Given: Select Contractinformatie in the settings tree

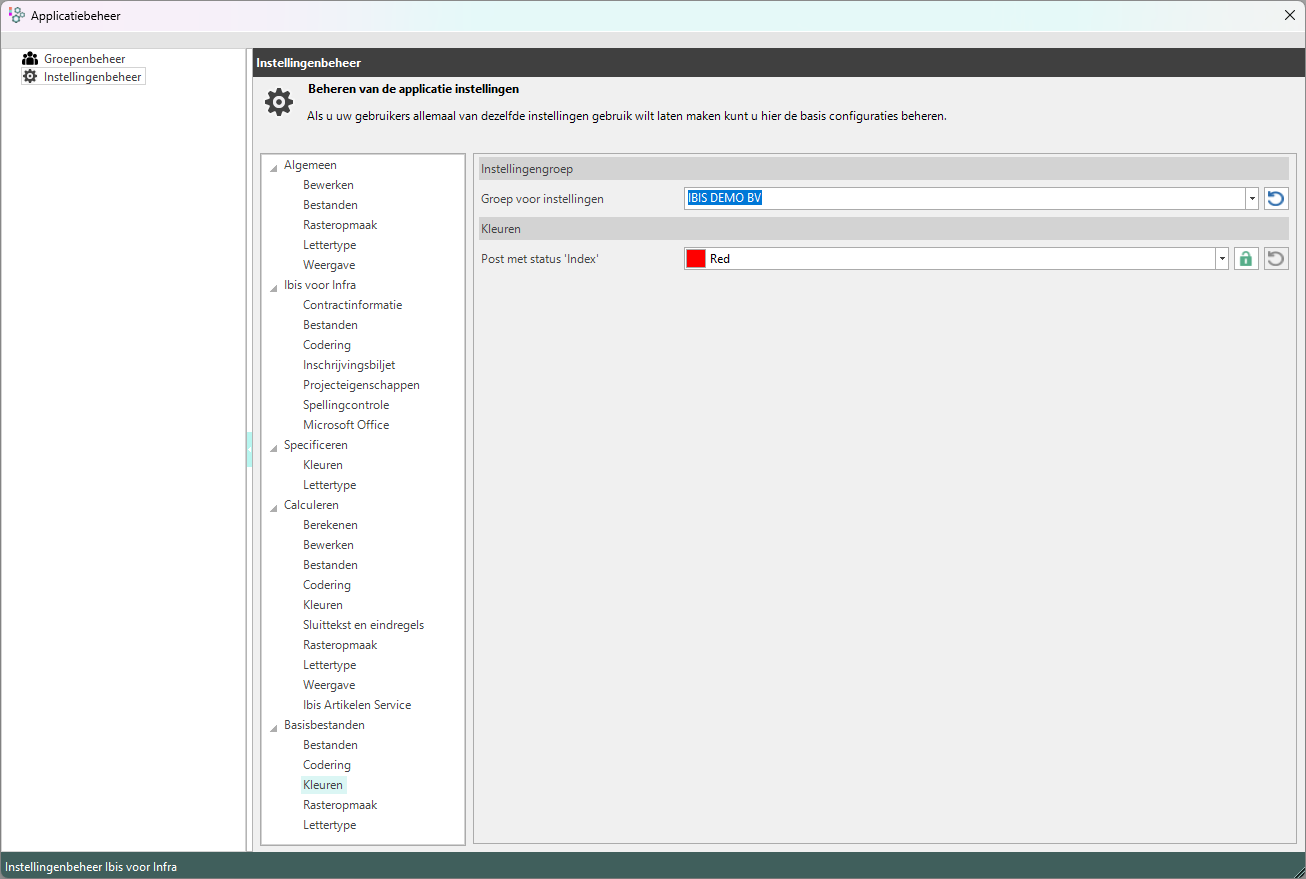Looking at the screenshot, I should pyautogui.click(x=352, y=305).
